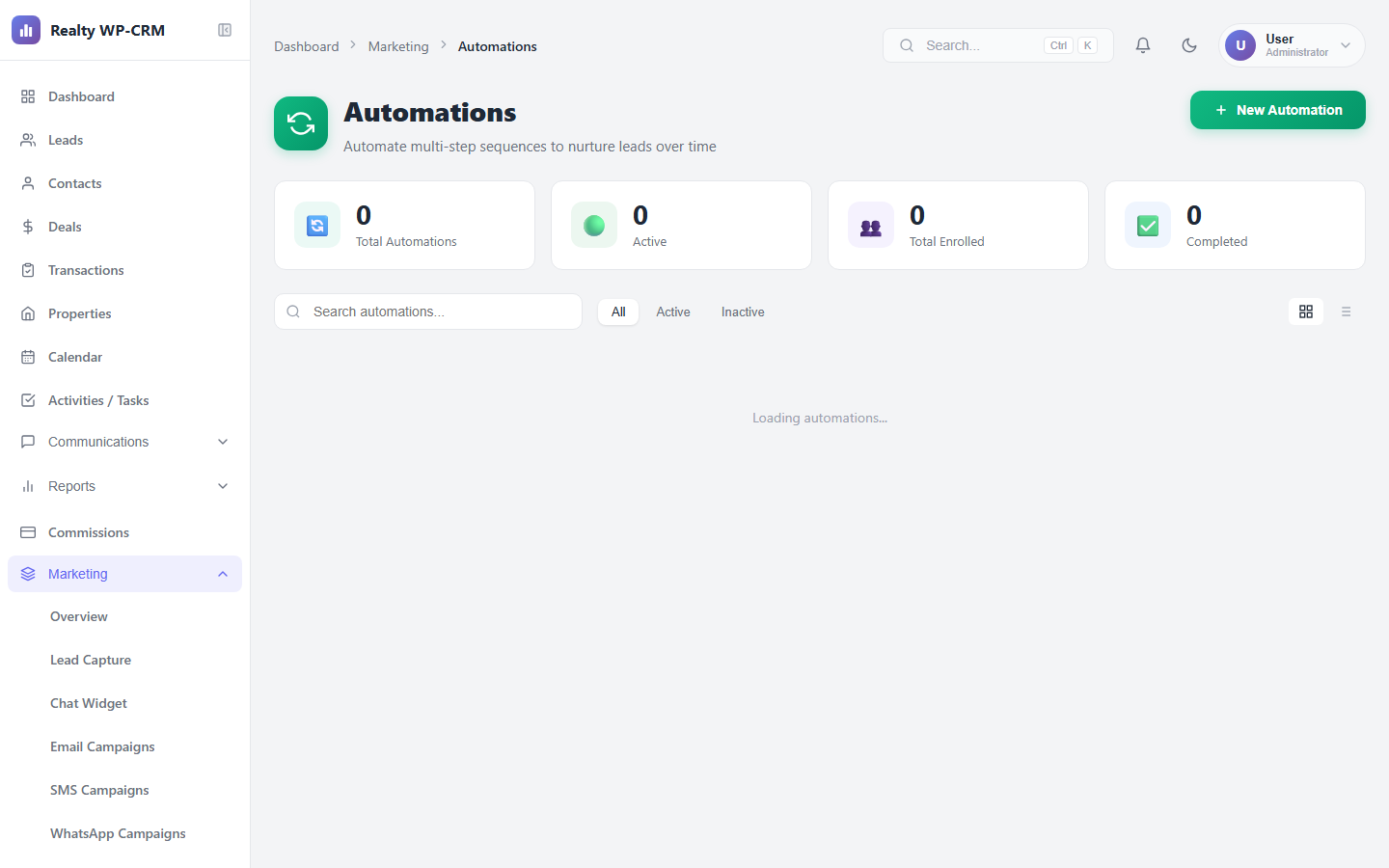Click the Transactions clipboard icon
Screen dimensions: 1389x868
[x=28, y=270]
